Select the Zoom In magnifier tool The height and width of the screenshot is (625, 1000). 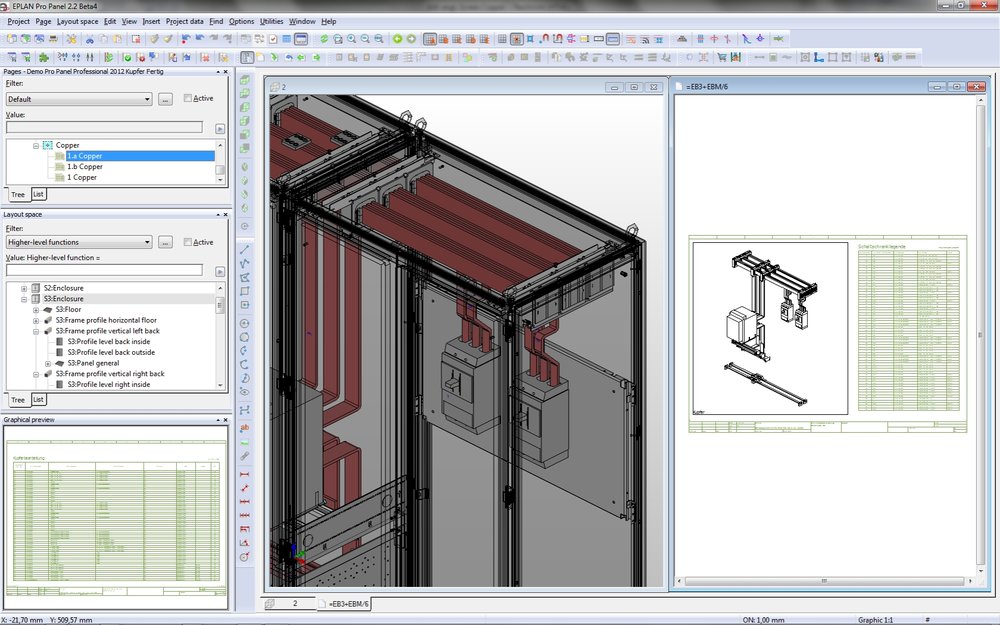(x=352, y=38)
